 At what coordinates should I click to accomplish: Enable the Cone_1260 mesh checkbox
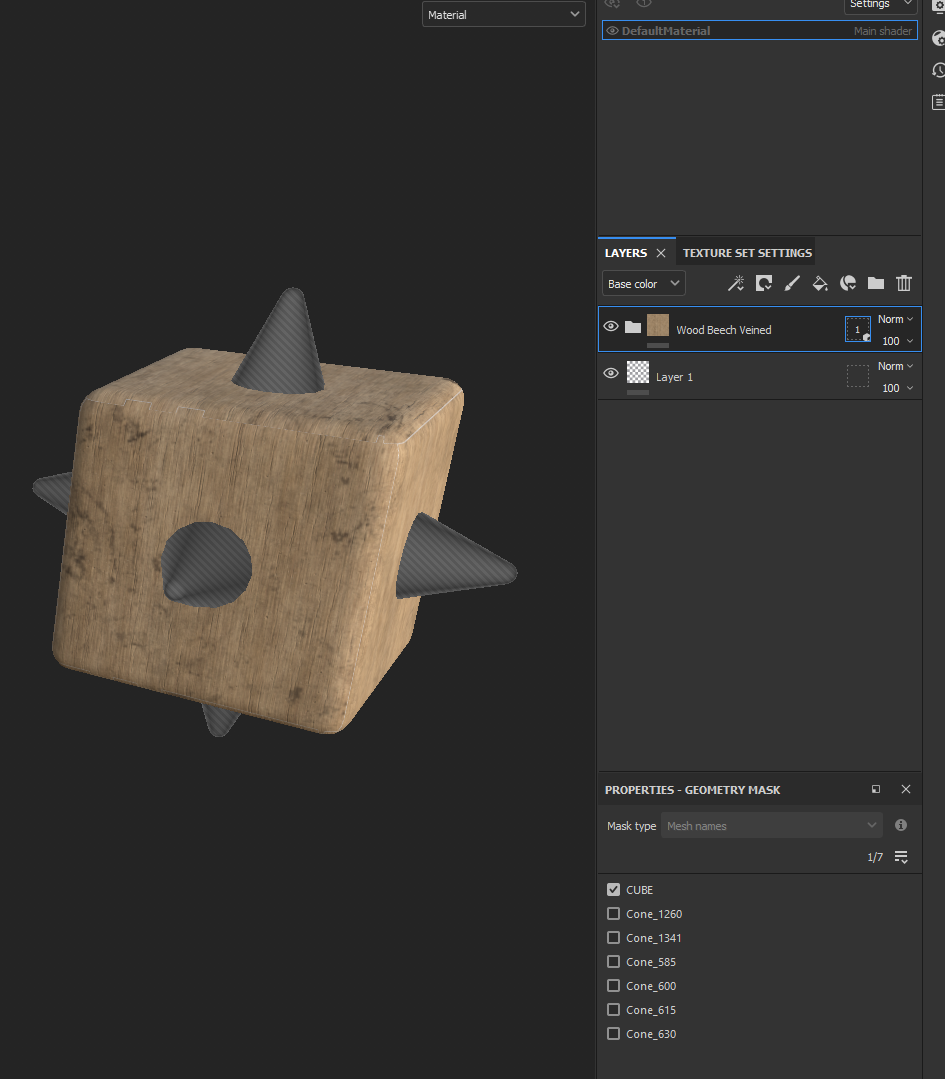point(613,913)
